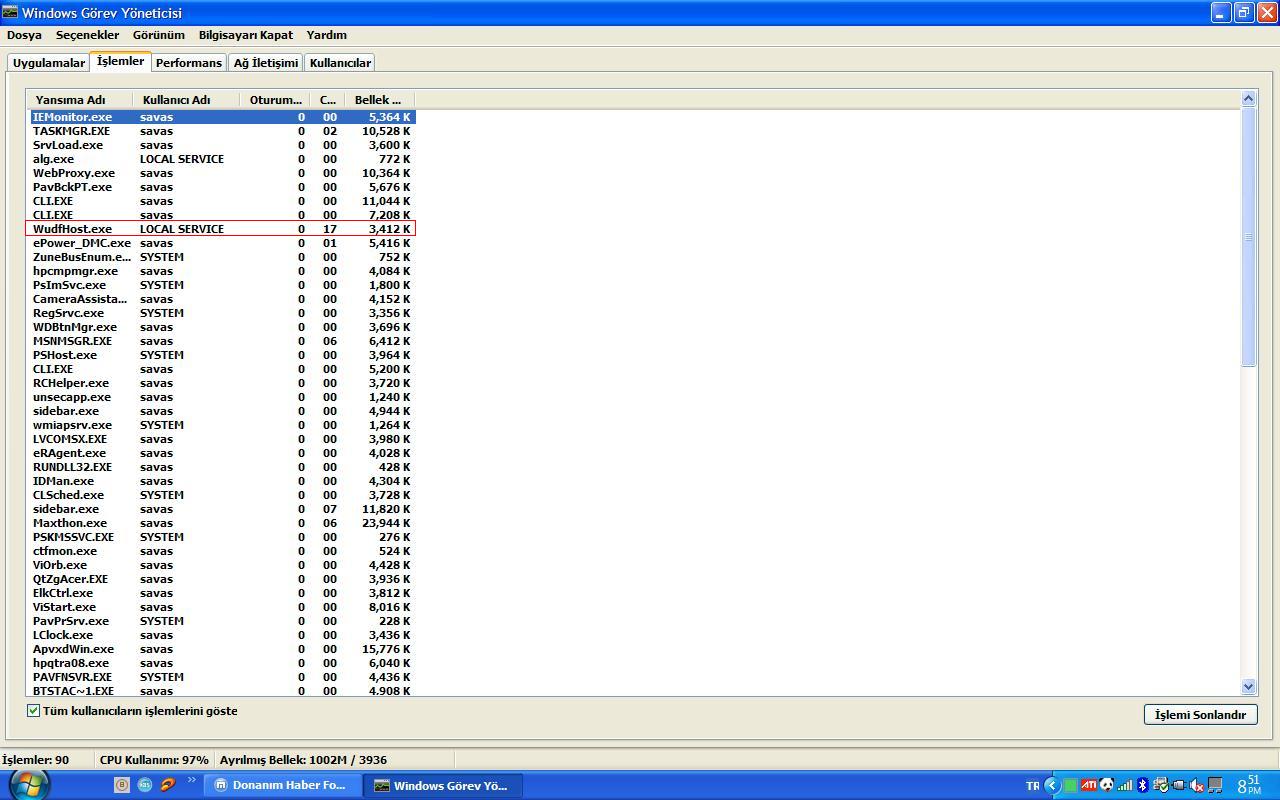Sort by the Oturum... column header
The image size is (1280, 800).
point(275,100)
